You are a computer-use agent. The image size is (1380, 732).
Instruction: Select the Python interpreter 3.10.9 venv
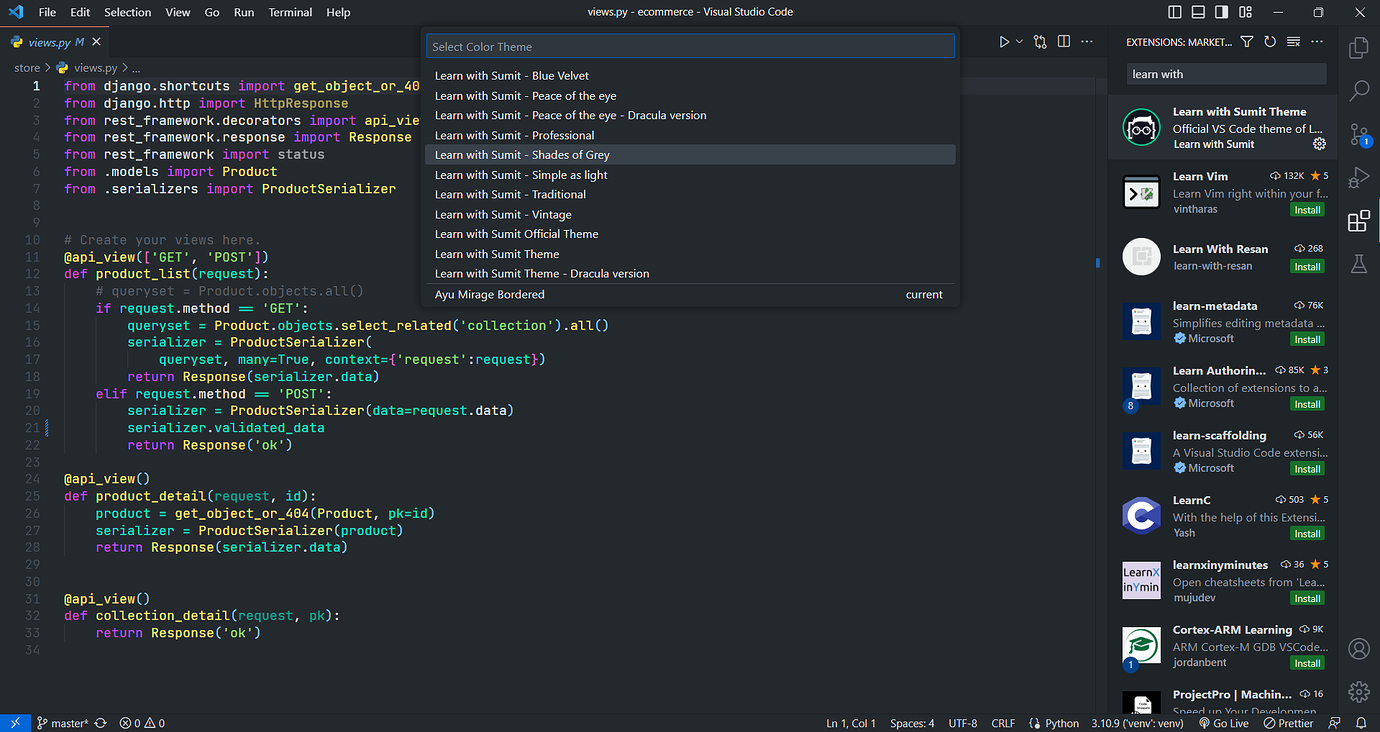pos(1137,722)
